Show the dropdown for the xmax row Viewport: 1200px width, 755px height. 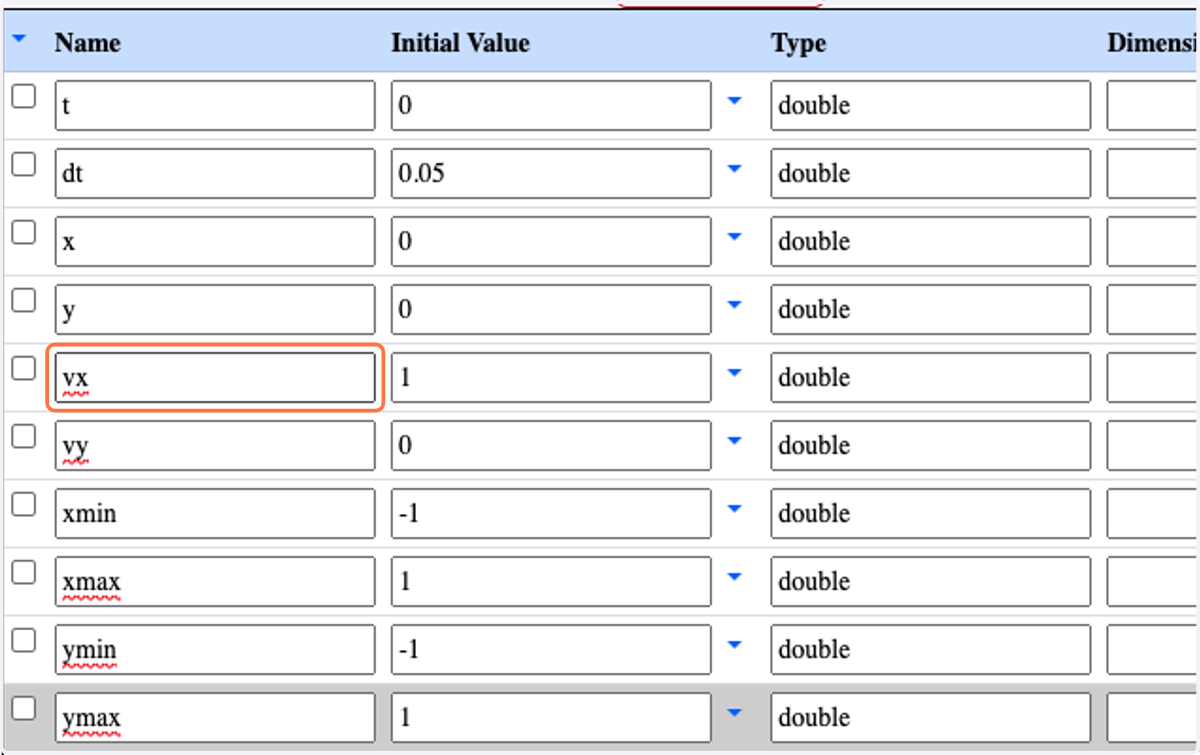(x=735, y=577)
